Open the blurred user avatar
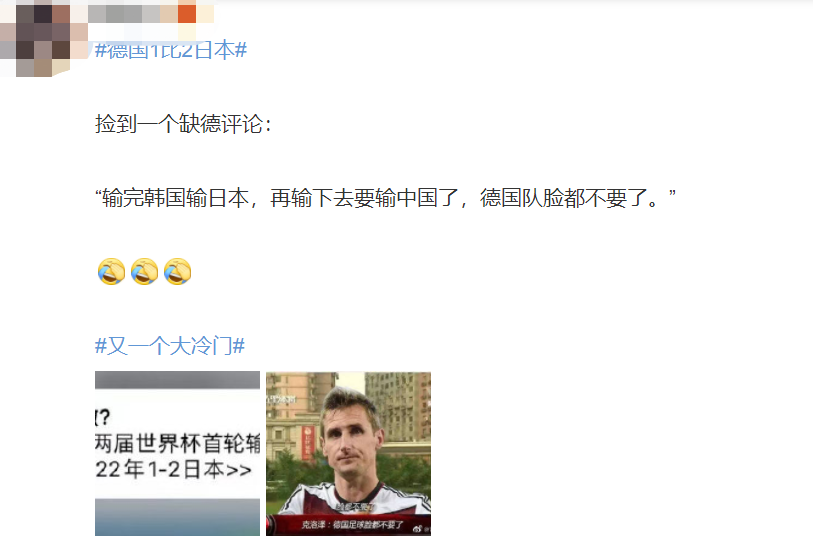Viewport: 813px width, 552px height. coord(35,38)
